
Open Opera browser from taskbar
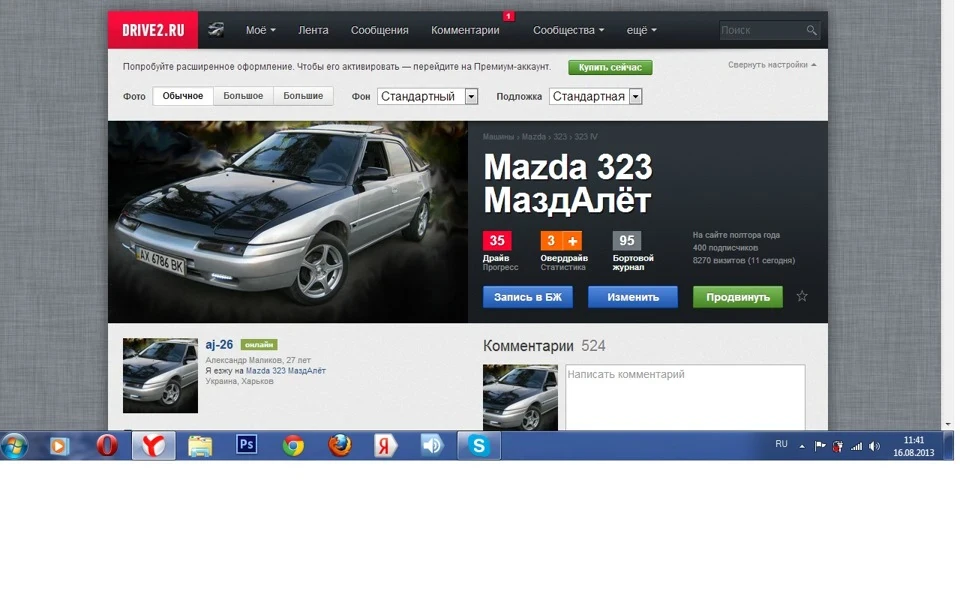(x=107, y=445)
